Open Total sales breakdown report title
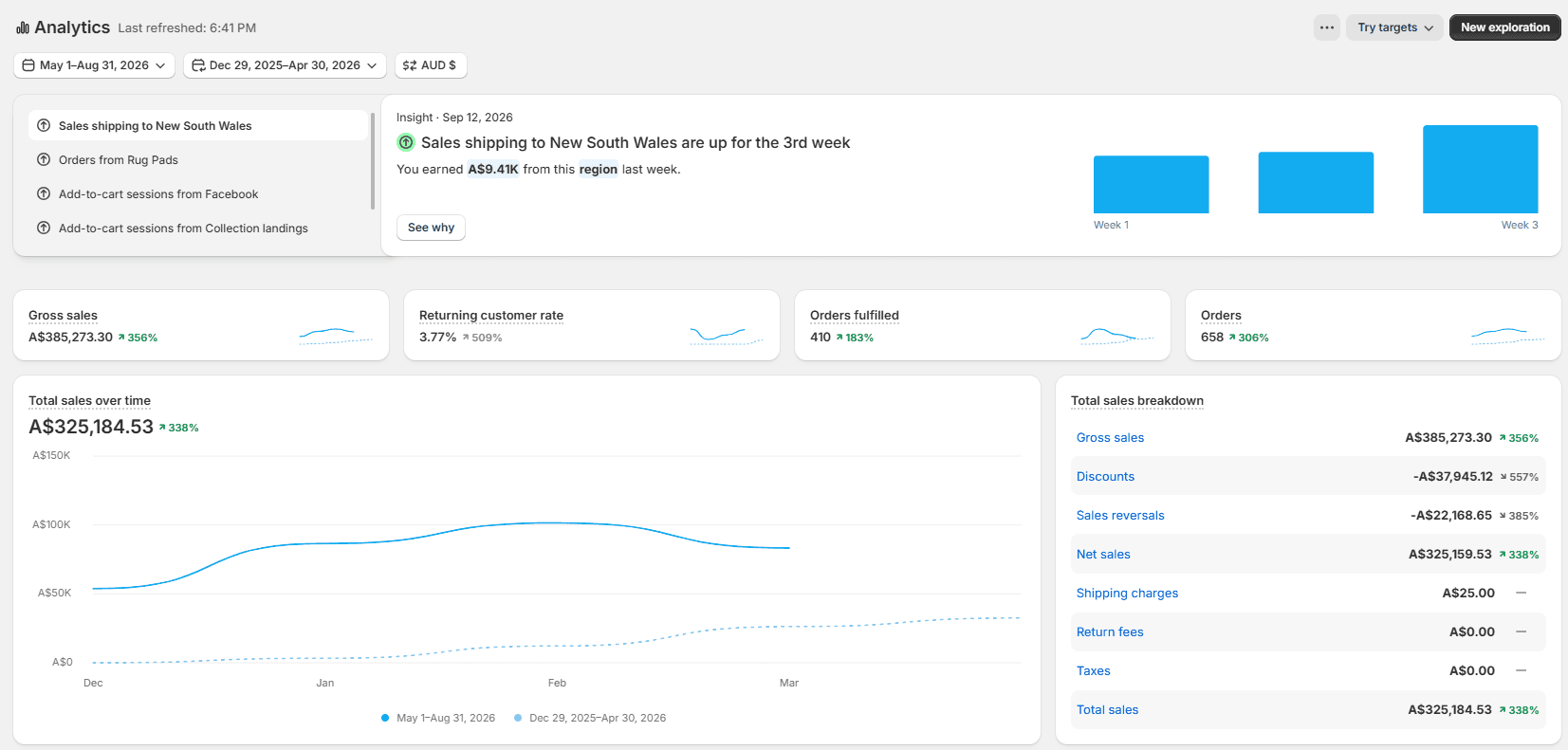The width and height of the screenshot is (1568, 750). [x=1137, y=401]
